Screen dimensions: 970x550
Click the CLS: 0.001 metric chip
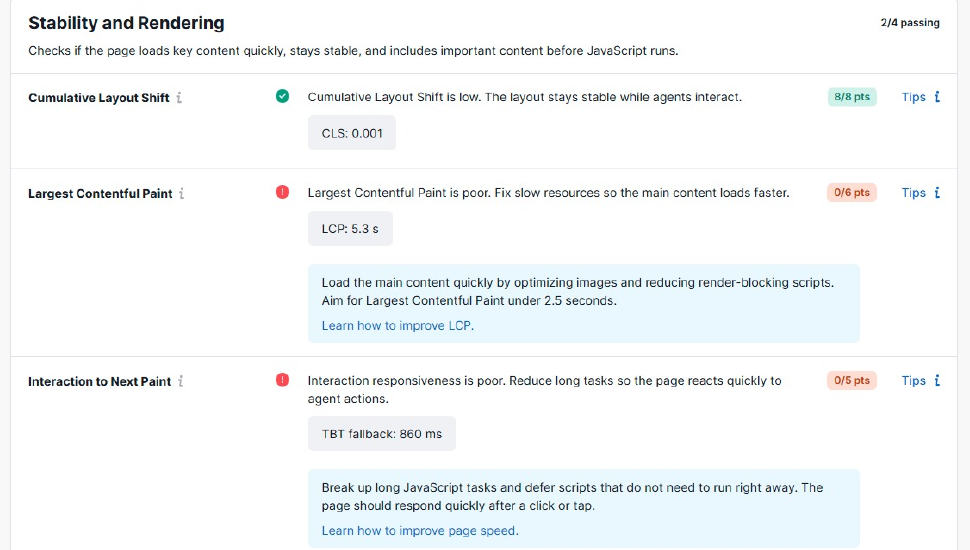tap(352, 133)
